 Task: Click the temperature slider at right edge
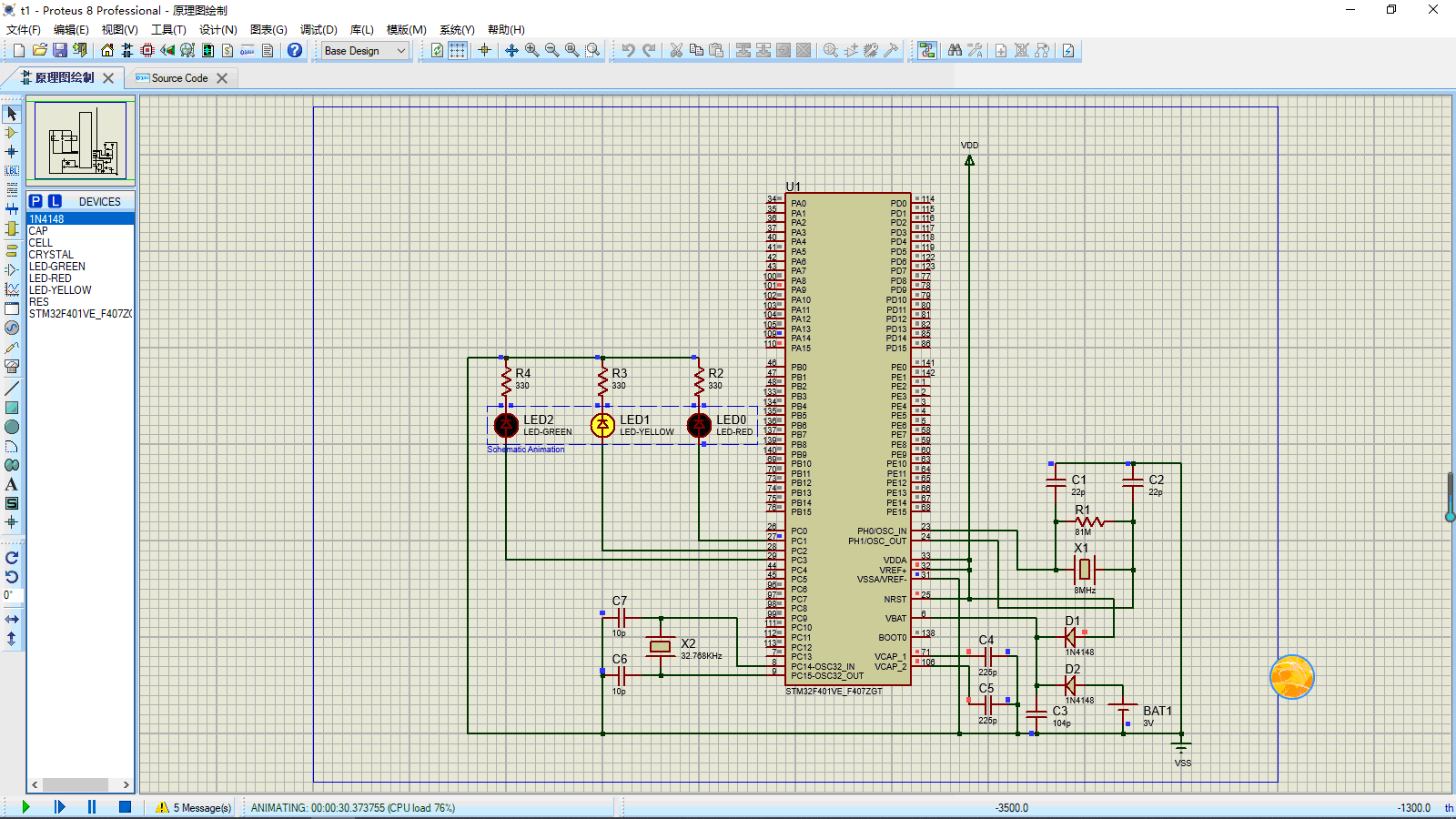(x=1451, y=497)
